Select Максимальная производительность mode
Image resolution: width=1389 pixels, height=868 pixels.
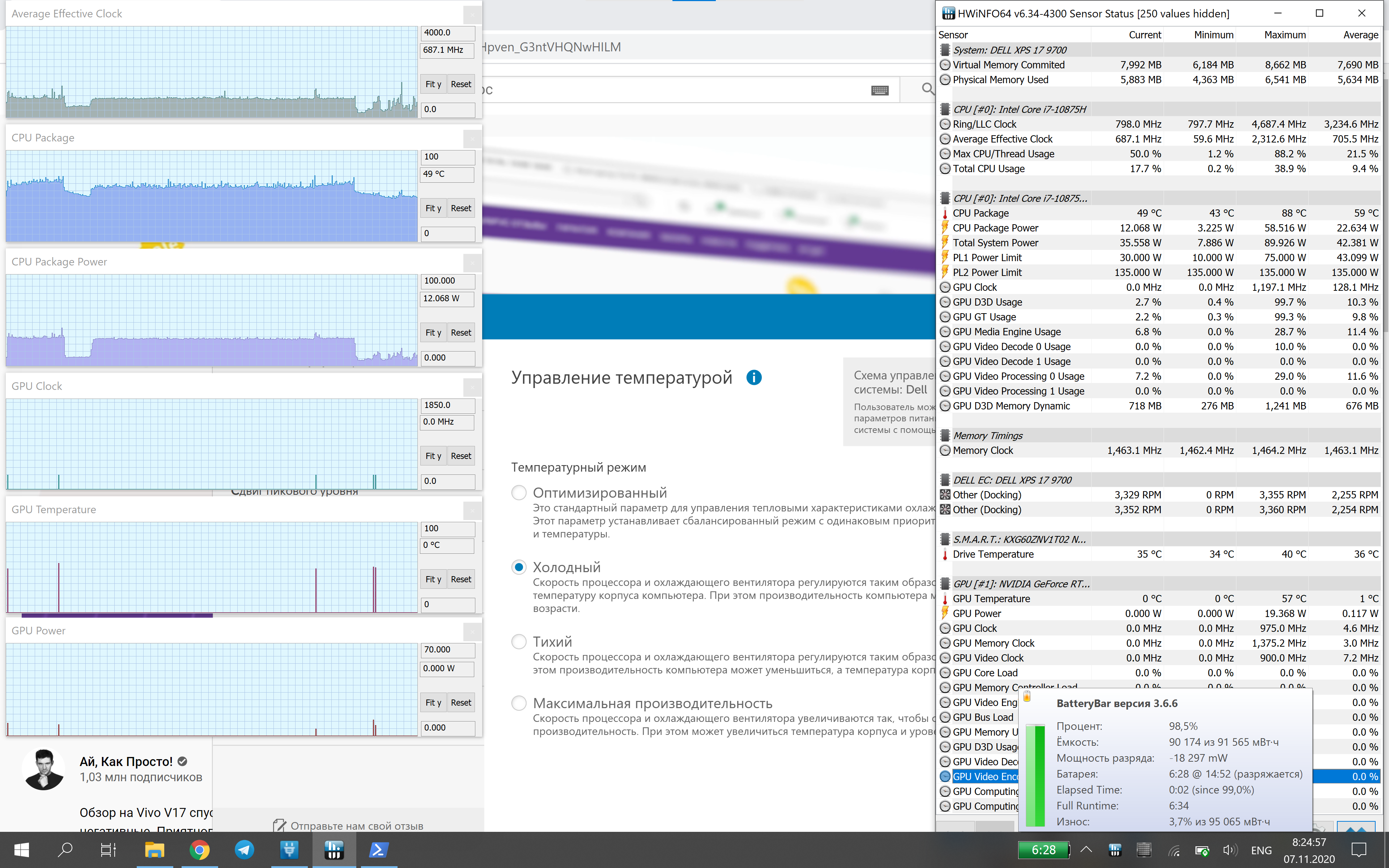tap(519, 703)
